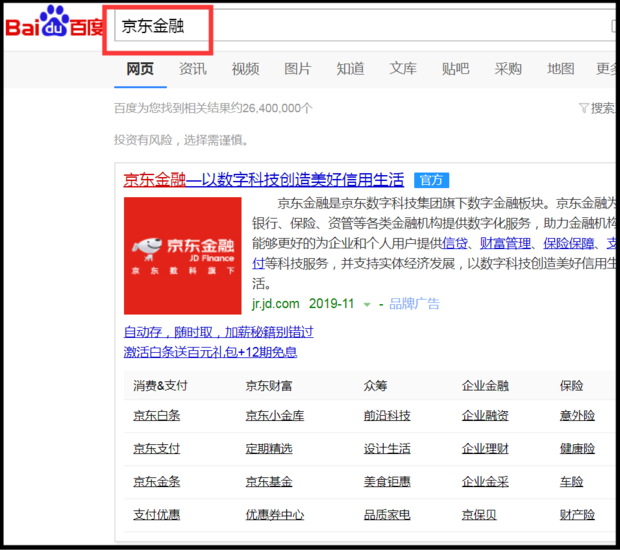Open the 信贷 link in description
This screenshot has width=620, height=550.
[455, 243]
